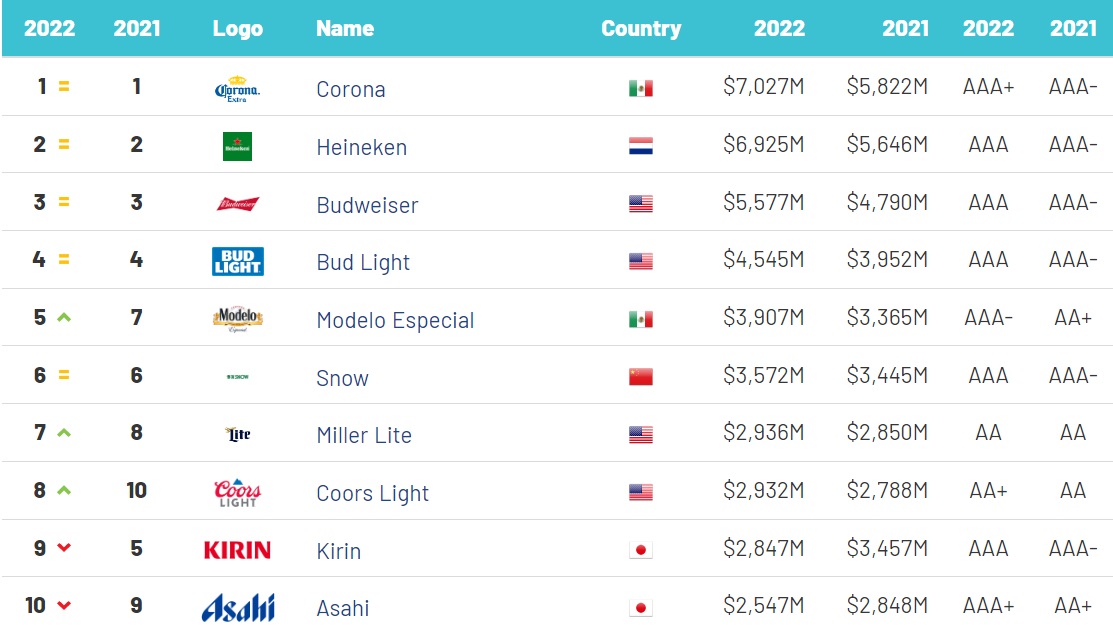The width and height of the screenshot is (1113, 625).
Task: Click the red Kirin logo
Action: pos(237,550)
